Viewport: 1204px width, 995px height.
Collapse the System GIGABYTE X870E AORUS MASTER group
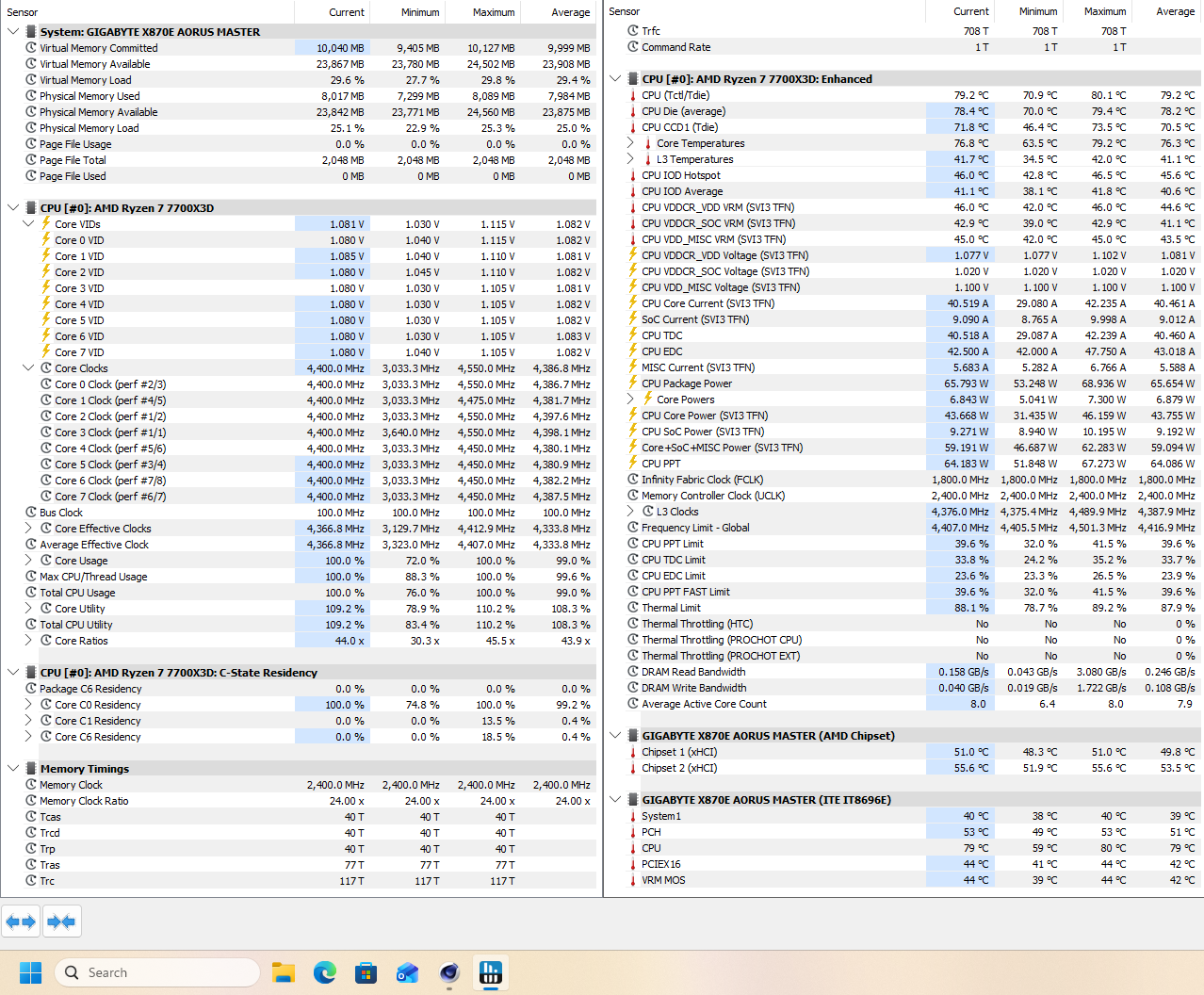[x=13, y=32]
